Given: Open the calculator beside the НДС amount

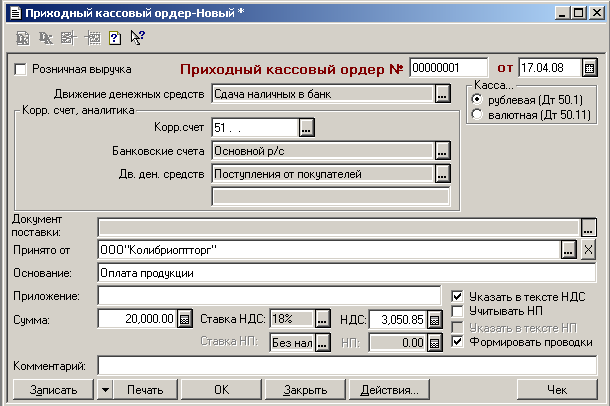Looking at the screenshot, I should point(435,320).
